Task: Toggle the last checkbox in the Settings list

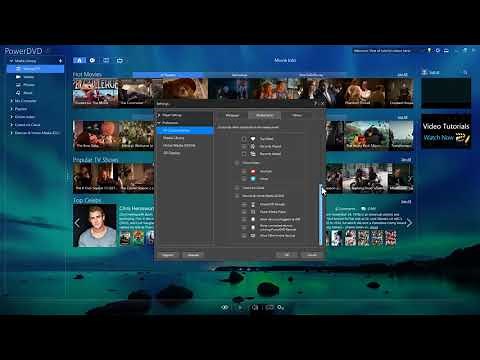Action: [244, 236]
